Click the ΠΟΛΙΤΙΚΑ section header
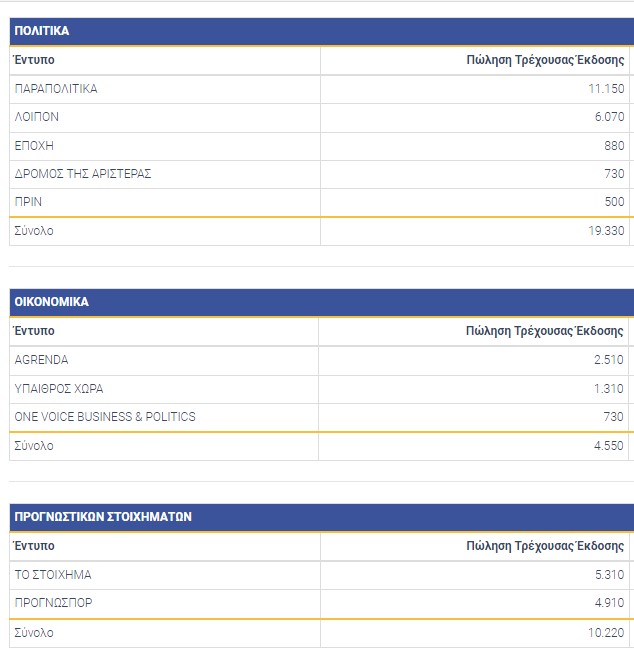 coord(42,31)
